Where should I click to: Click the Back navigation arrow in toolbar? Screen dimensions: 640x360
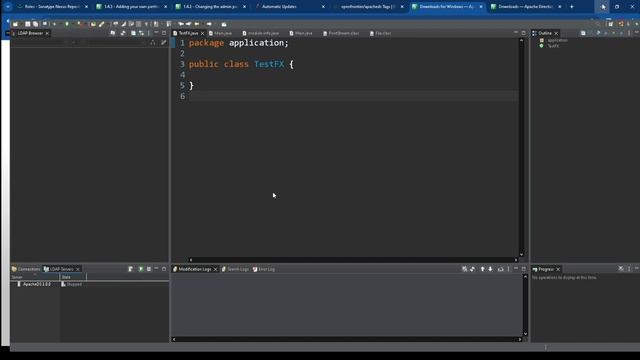pos(197,24)
